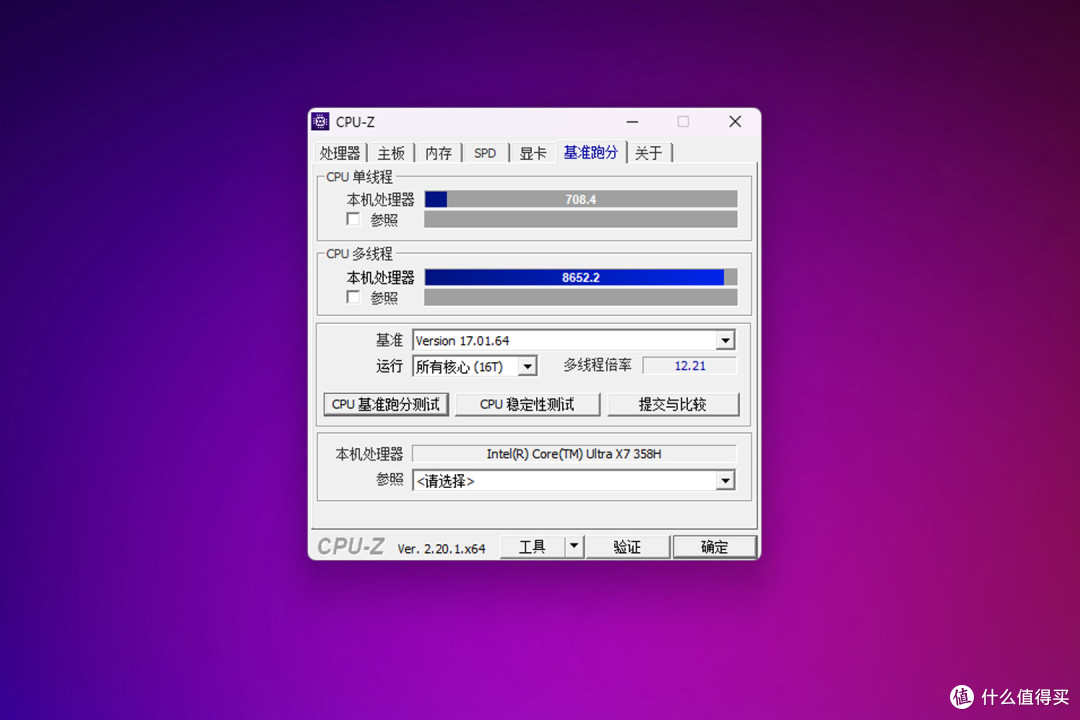Enable 参照 checkbox under CPU 多线程
This screenshot has height=720, width=1080.
[x=353, y=298]
